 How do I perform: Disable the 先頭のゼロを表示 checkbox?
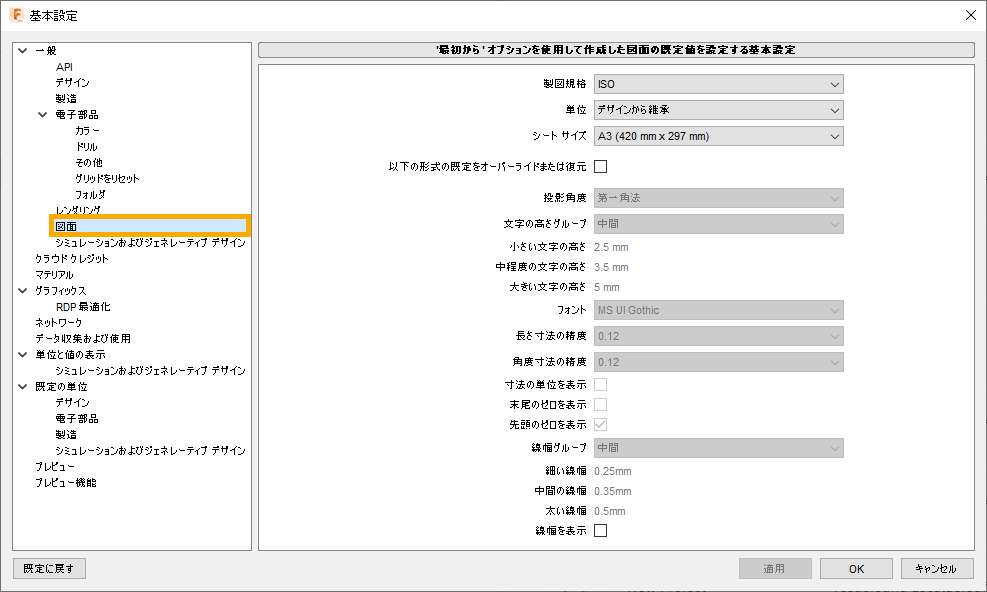601,423
